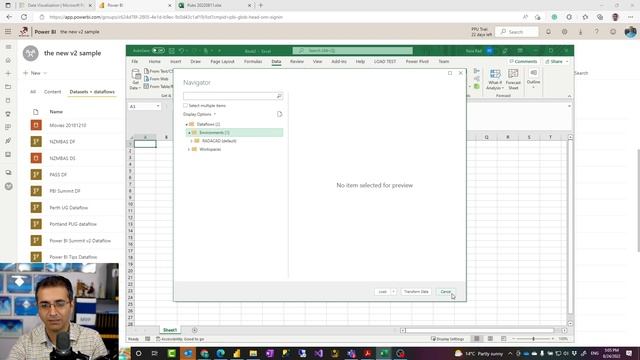Check Select multiple items box

(x=185, y=105)
